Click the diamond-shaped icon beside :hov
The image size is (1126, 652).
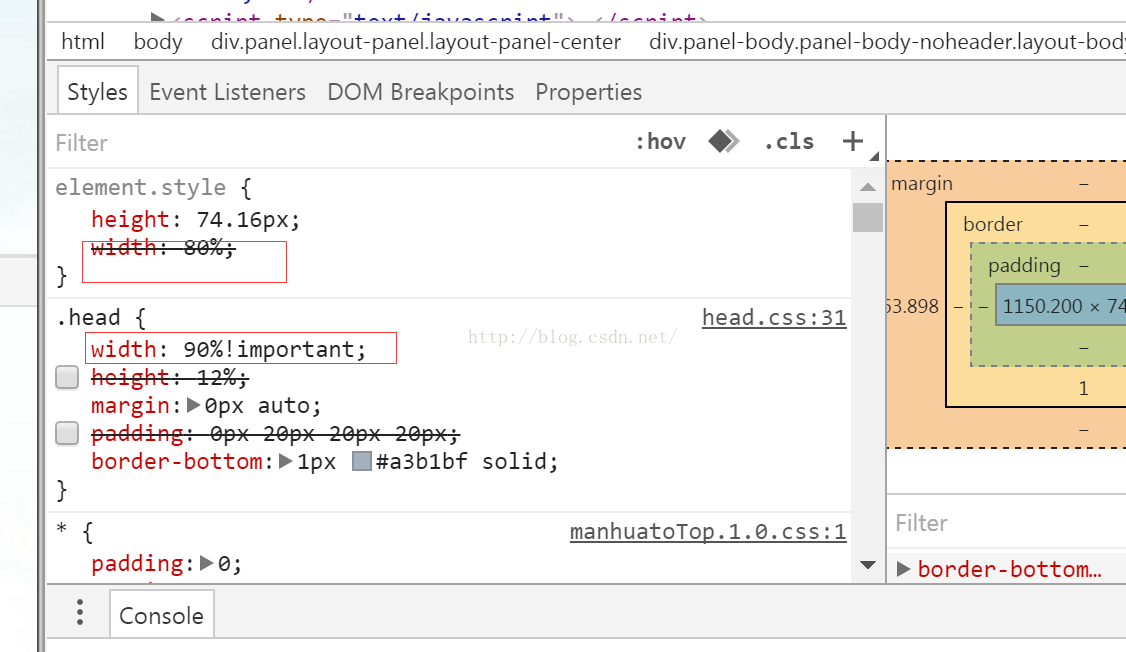pos(723,141)
